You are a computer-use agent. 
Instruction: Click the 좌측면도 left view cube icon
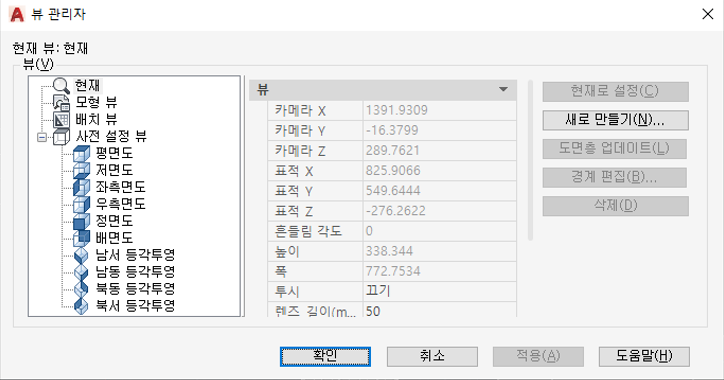click(81, 187)
